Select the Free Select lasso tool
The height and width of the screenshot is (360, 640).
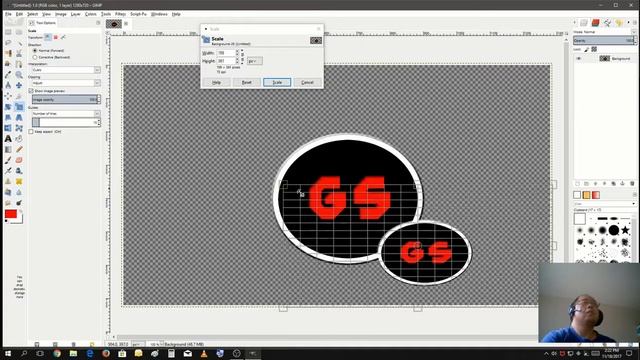(x=8, y=43)
